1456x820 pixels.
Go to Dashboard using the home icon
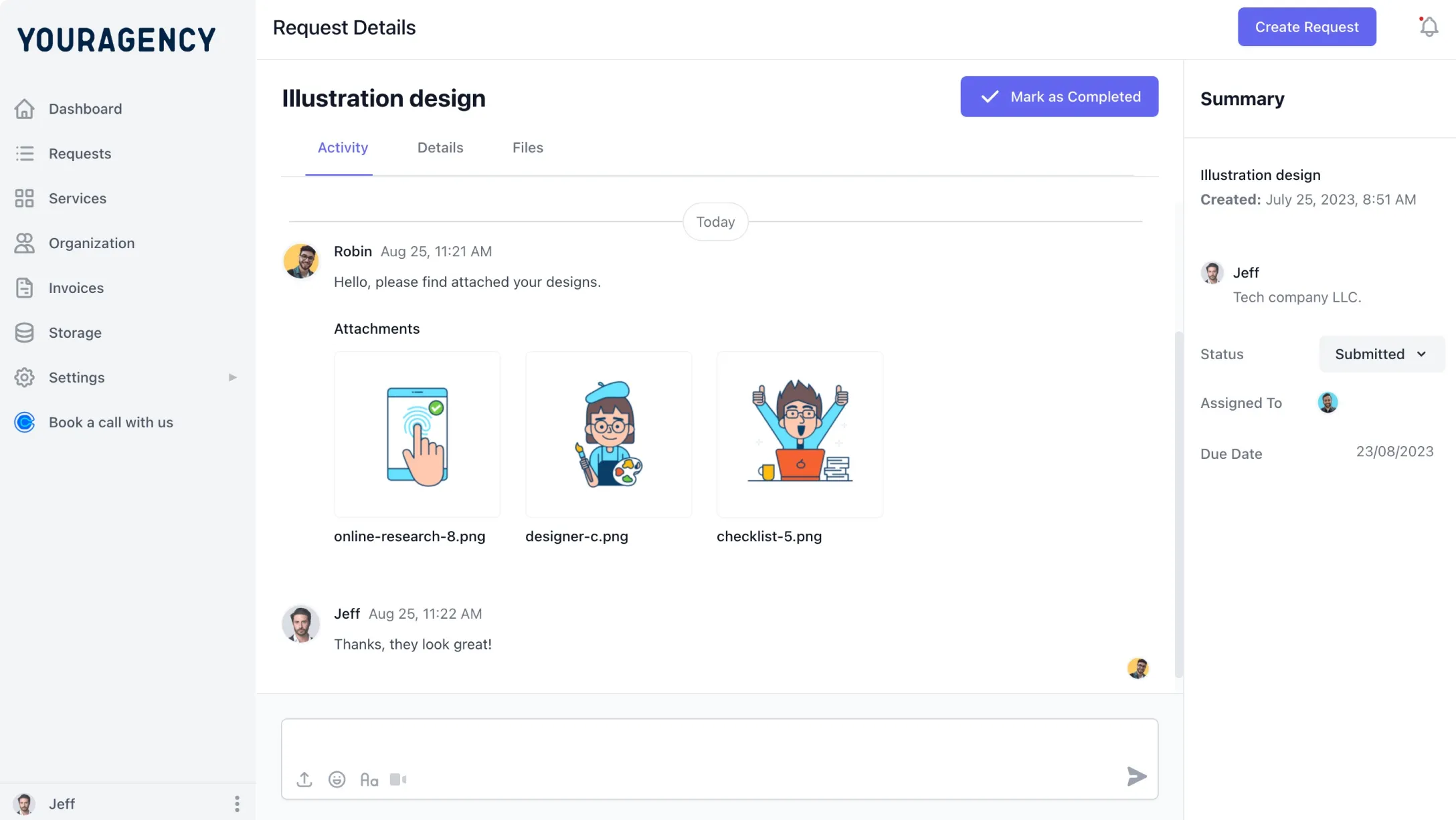[x=25, y=108]
